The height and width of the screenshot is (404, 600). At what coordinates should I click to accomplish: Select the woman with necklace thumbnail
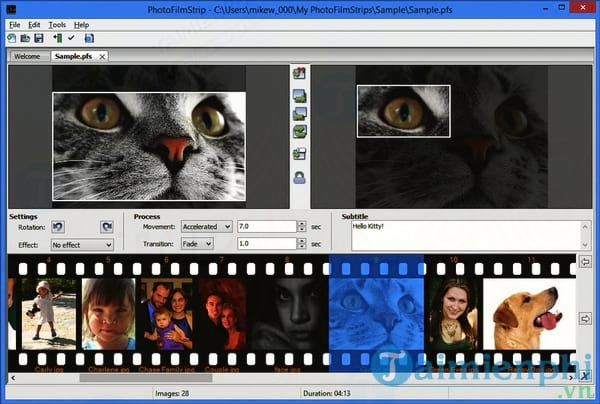pyautogui.click(x=454, y=314)
